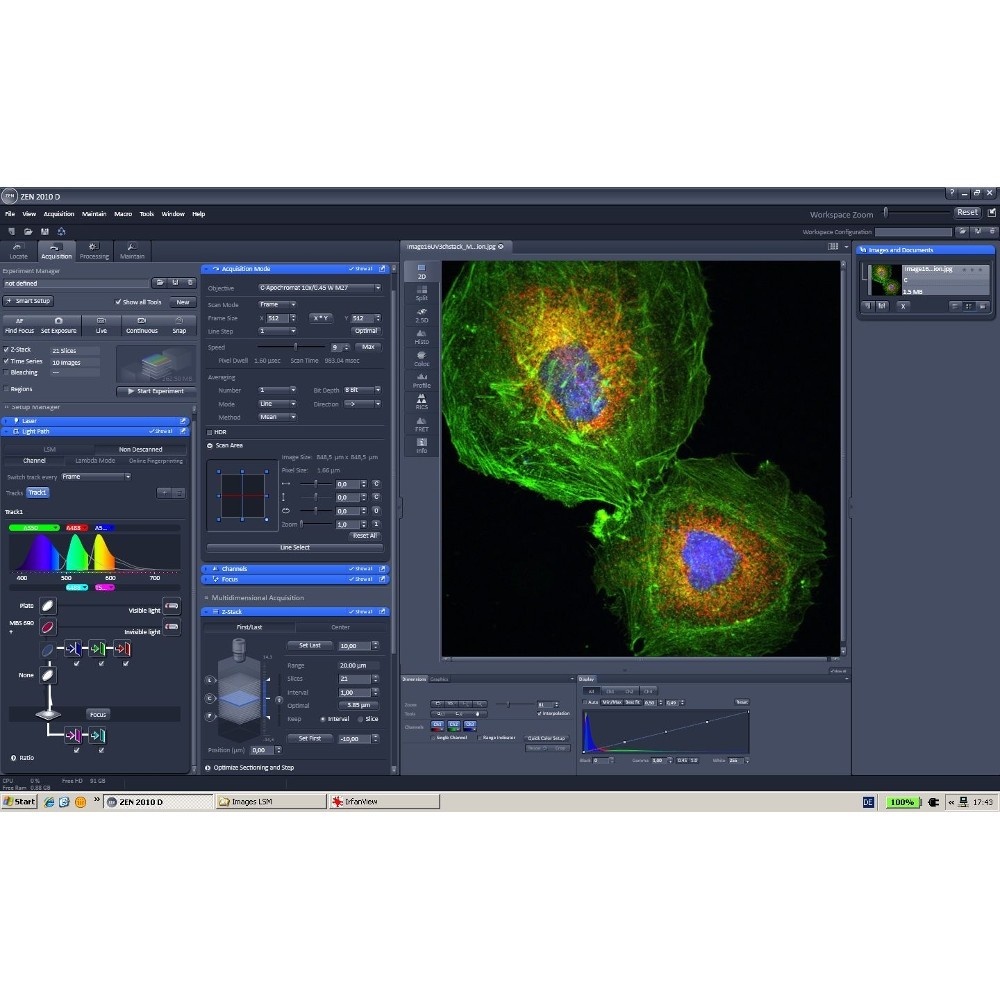Toggle the Interpolation checkbox
Image resolution: width=1000 pixels, height=1000 pixels.
click(x=539, y=713)
